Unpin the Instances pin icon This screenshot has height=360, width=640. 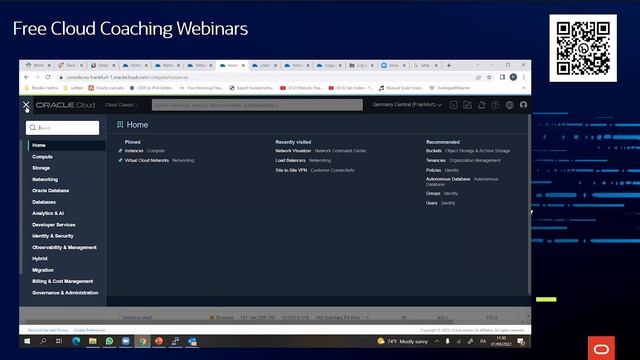tap(120, 151)
